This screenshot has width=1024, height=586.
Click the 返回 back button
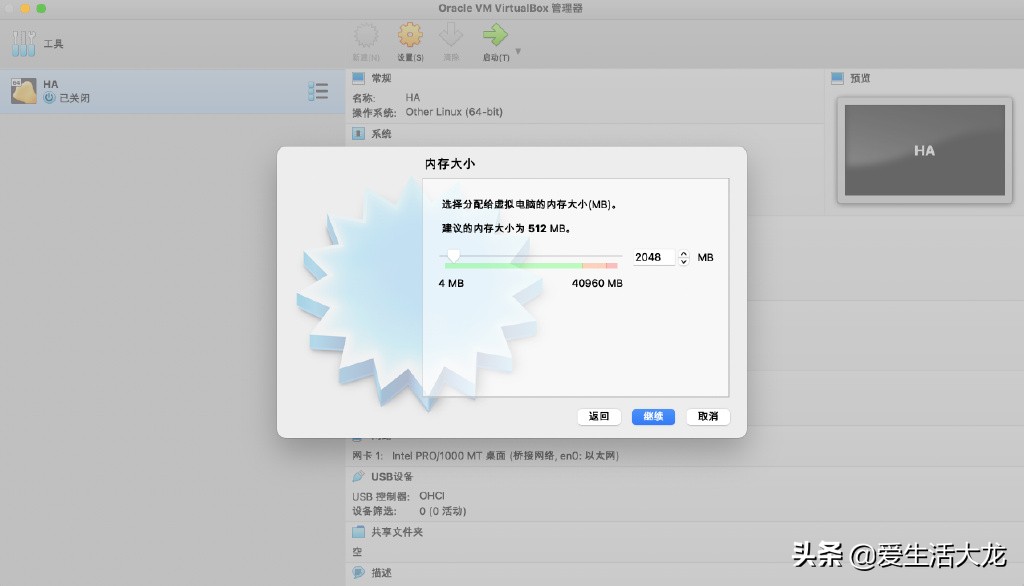(598, 417)
